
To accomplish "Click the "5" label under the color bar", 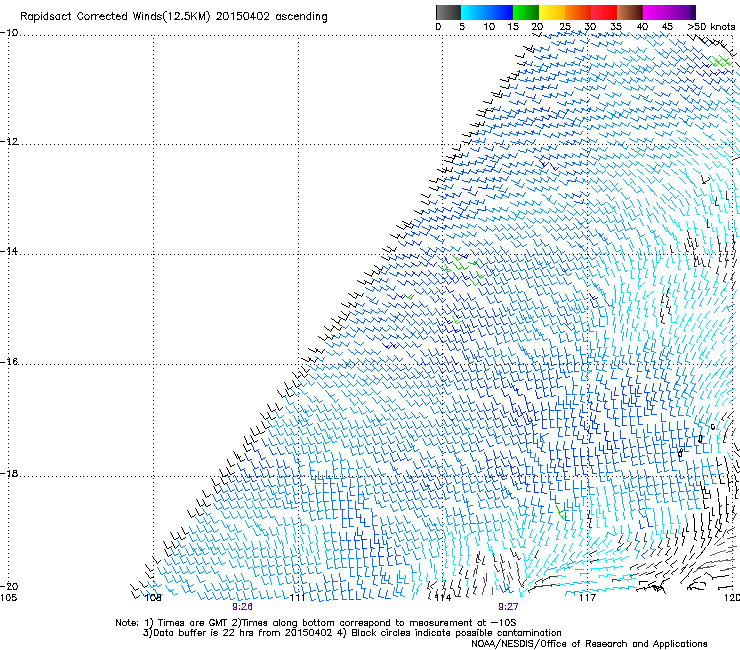I will pyautogui.click(x=462, y=27).
